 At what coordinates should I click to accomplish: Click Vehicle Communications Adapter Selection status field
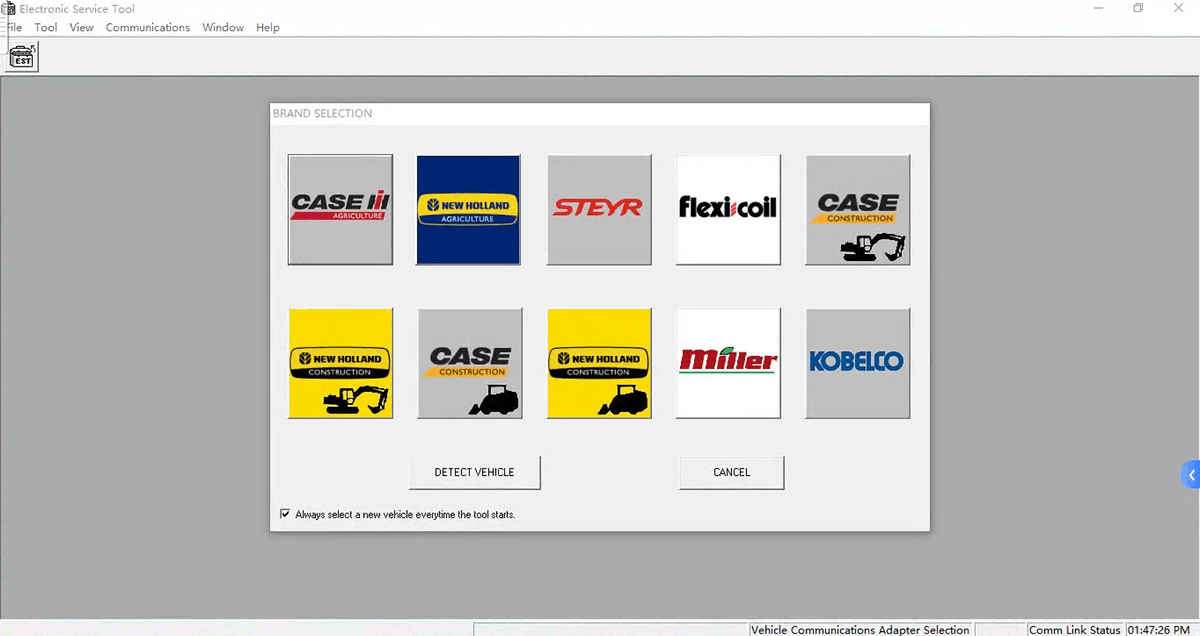[860, 629]
